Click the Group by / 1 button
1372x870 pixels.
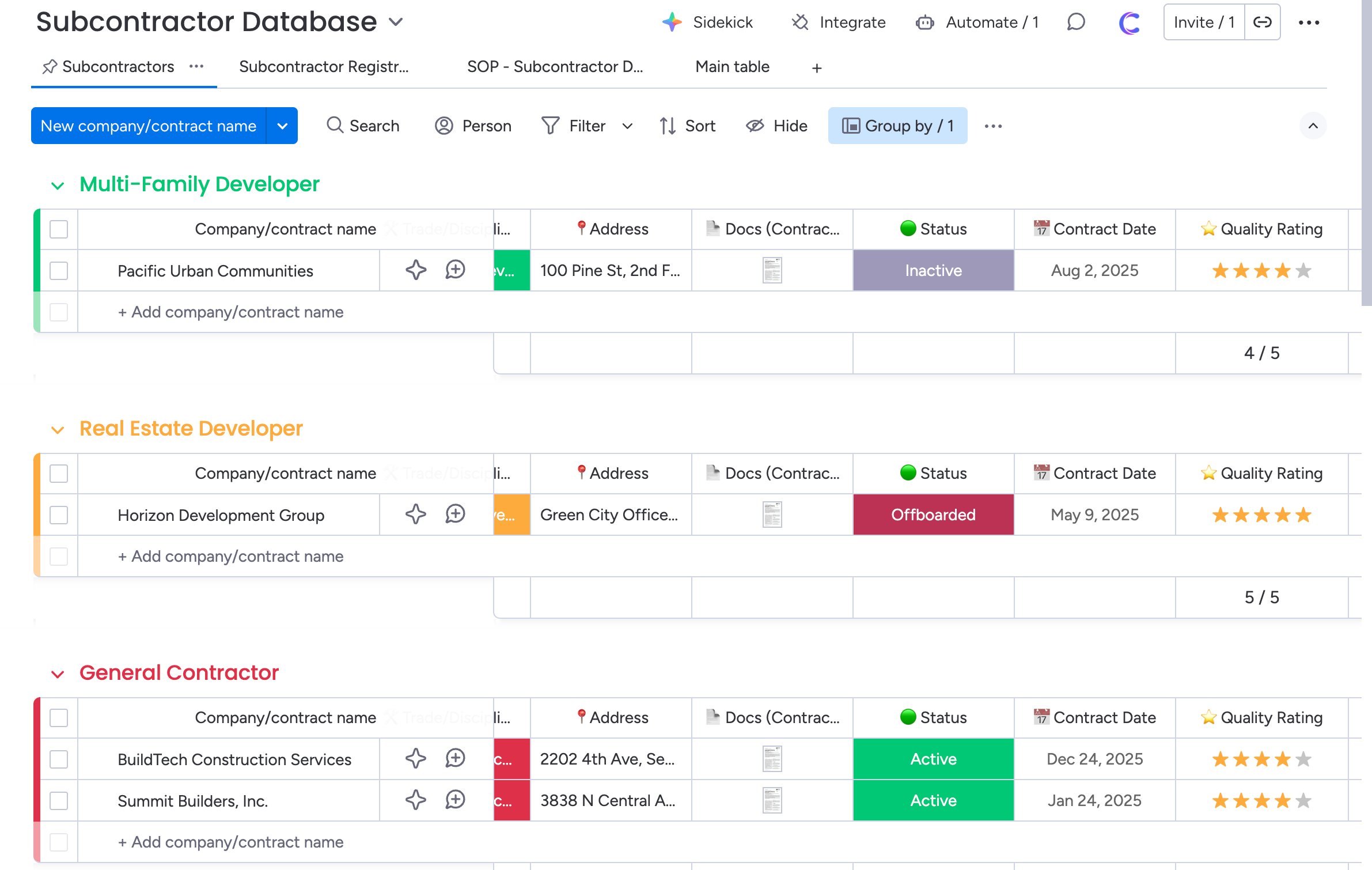coord(897,126)
